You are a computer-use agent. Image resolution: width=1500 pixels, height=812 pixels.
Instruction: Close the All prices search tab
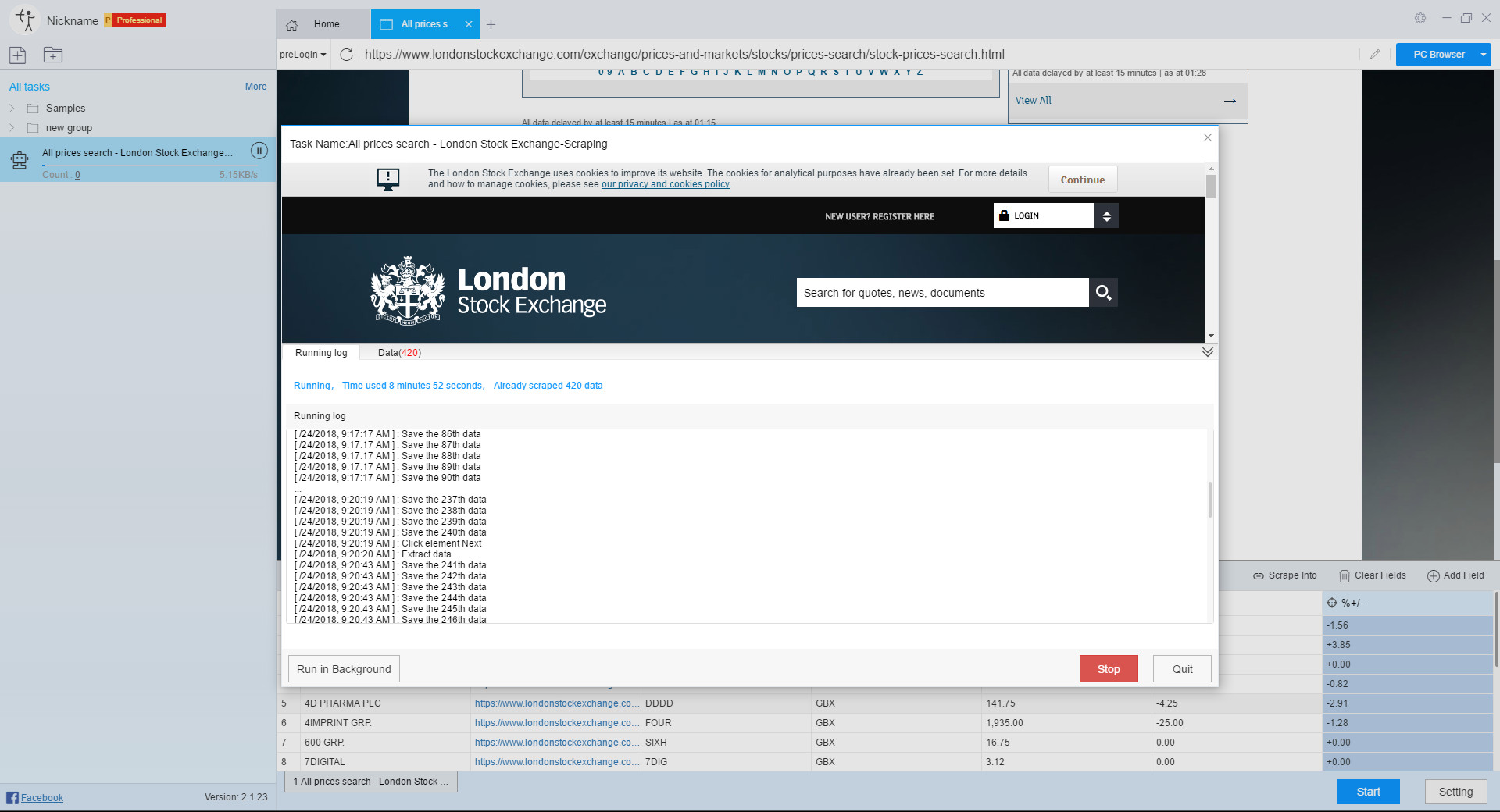[x=469, y=24]
